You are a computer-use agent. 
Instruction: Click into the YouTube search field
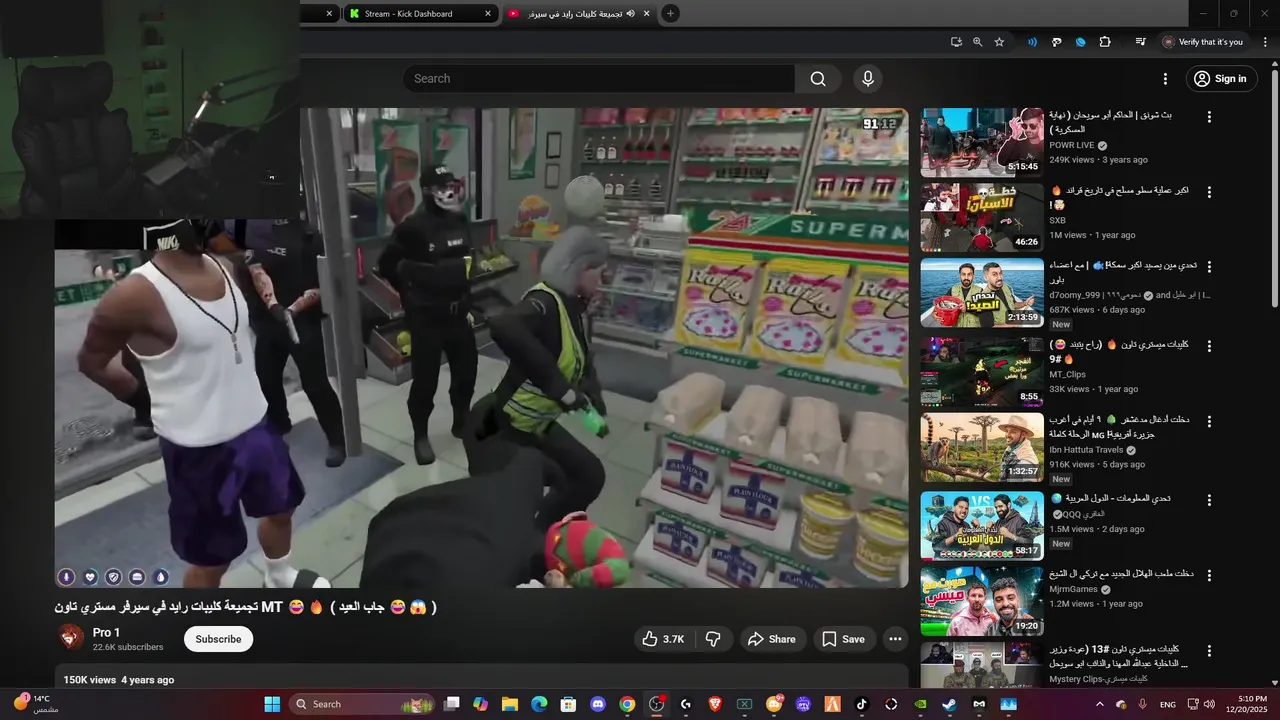coord(600,79)
